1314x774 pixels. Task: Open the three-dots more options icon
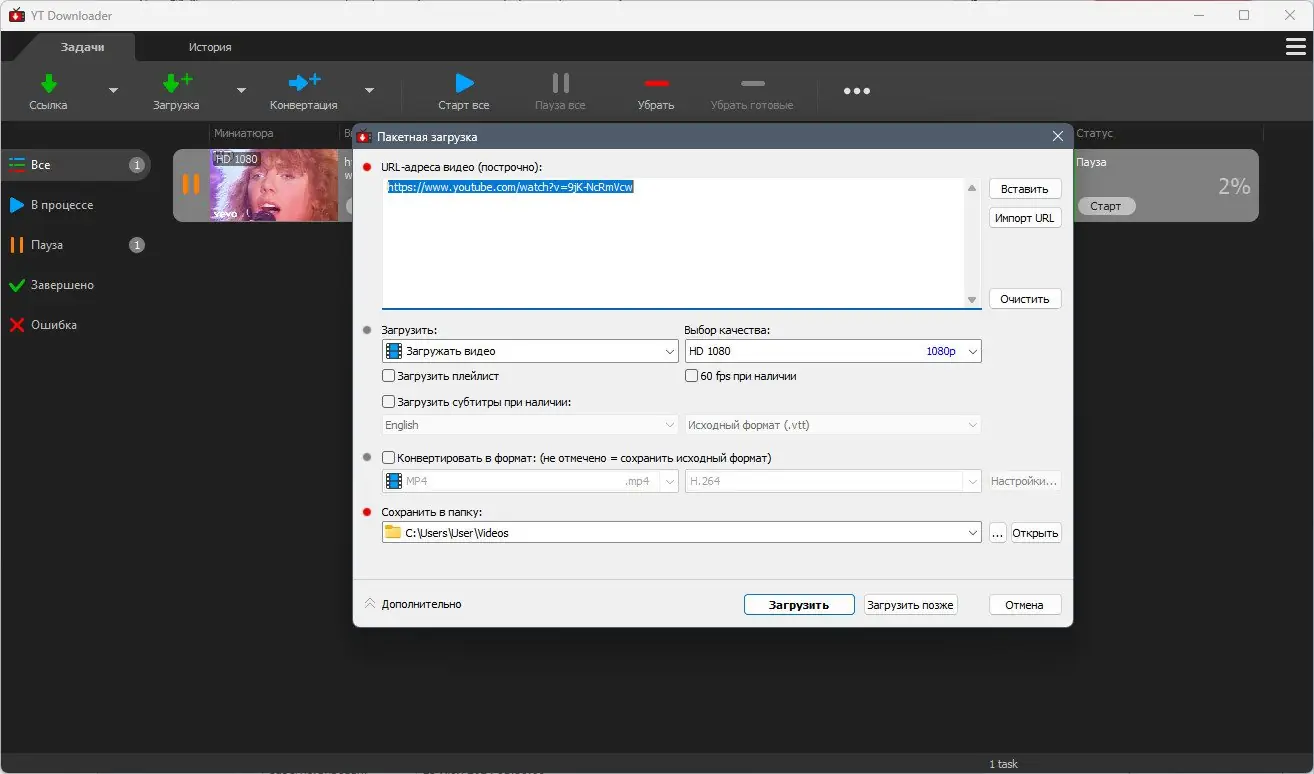coord(857,91)
